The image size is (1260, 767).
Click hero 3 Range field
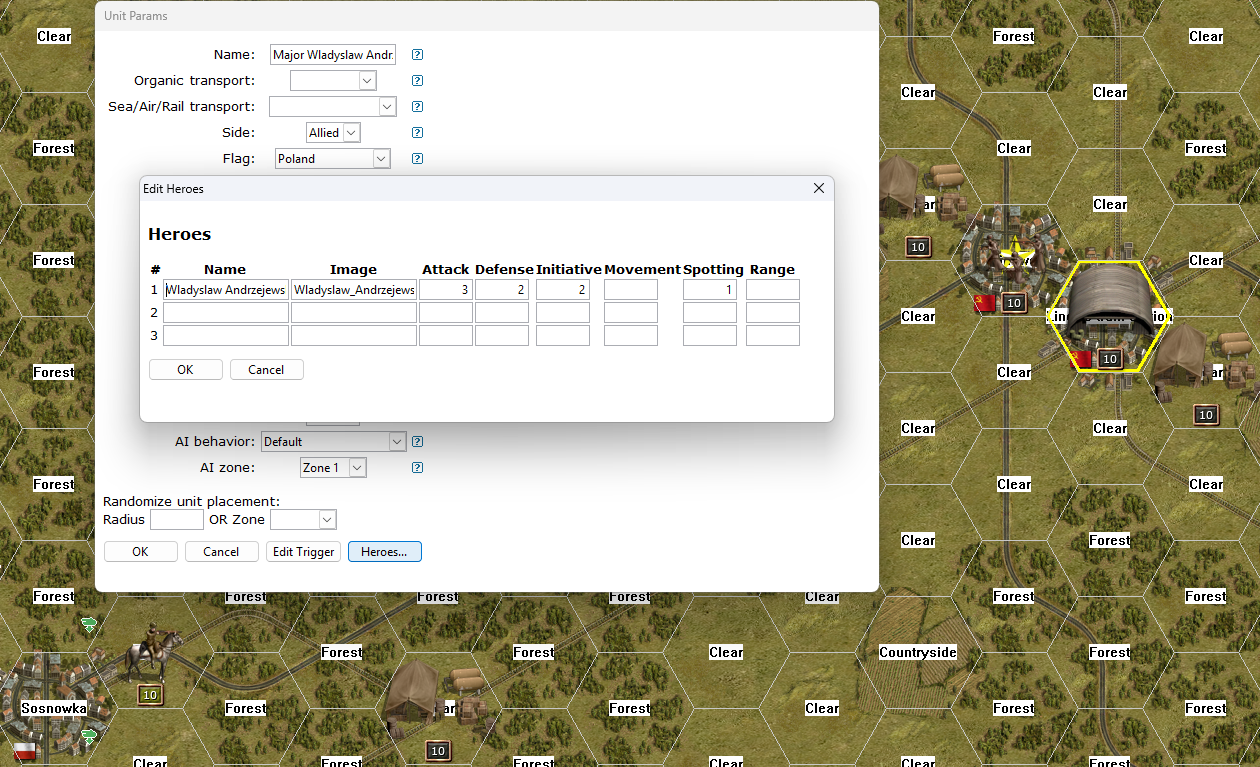click(773, 336)
